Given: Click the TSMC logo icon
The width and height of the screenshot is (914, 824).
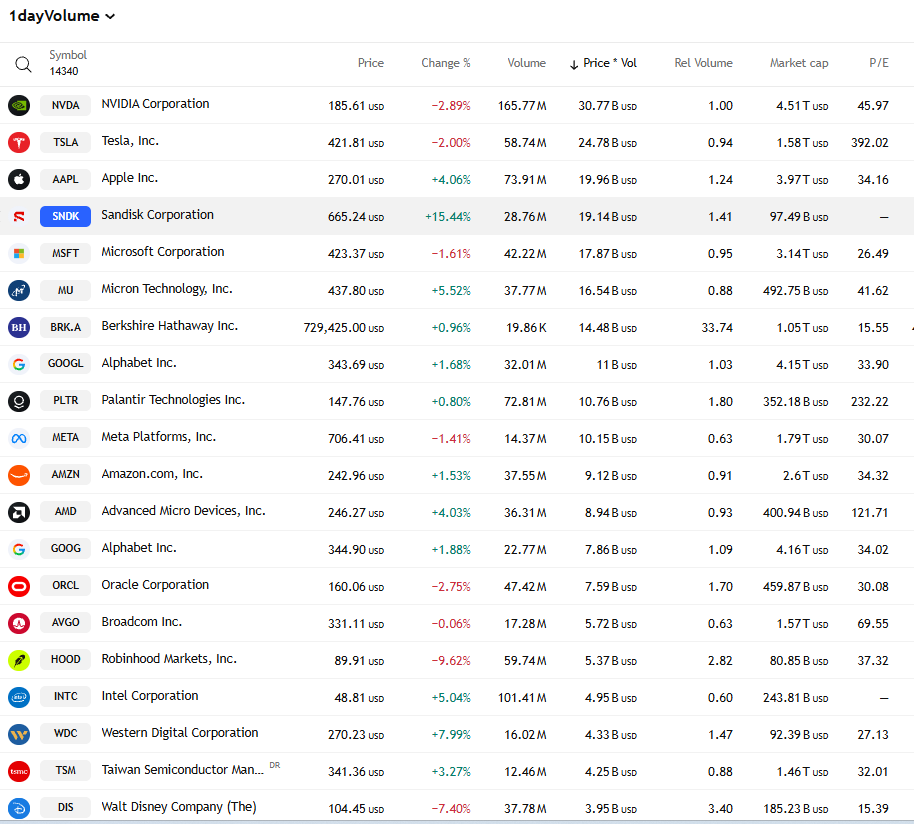Looking at the screenshot, I should point(19,771).
